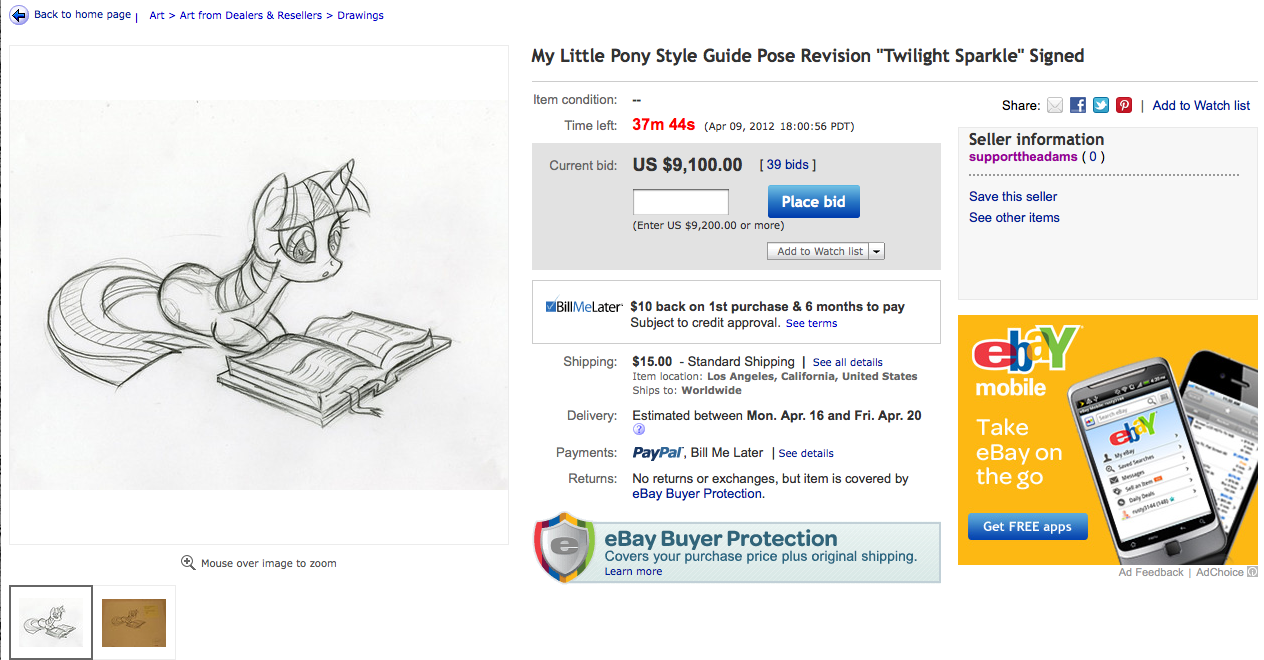Share listing via email icon
1264x660 pixels.
pos(1055,105)
